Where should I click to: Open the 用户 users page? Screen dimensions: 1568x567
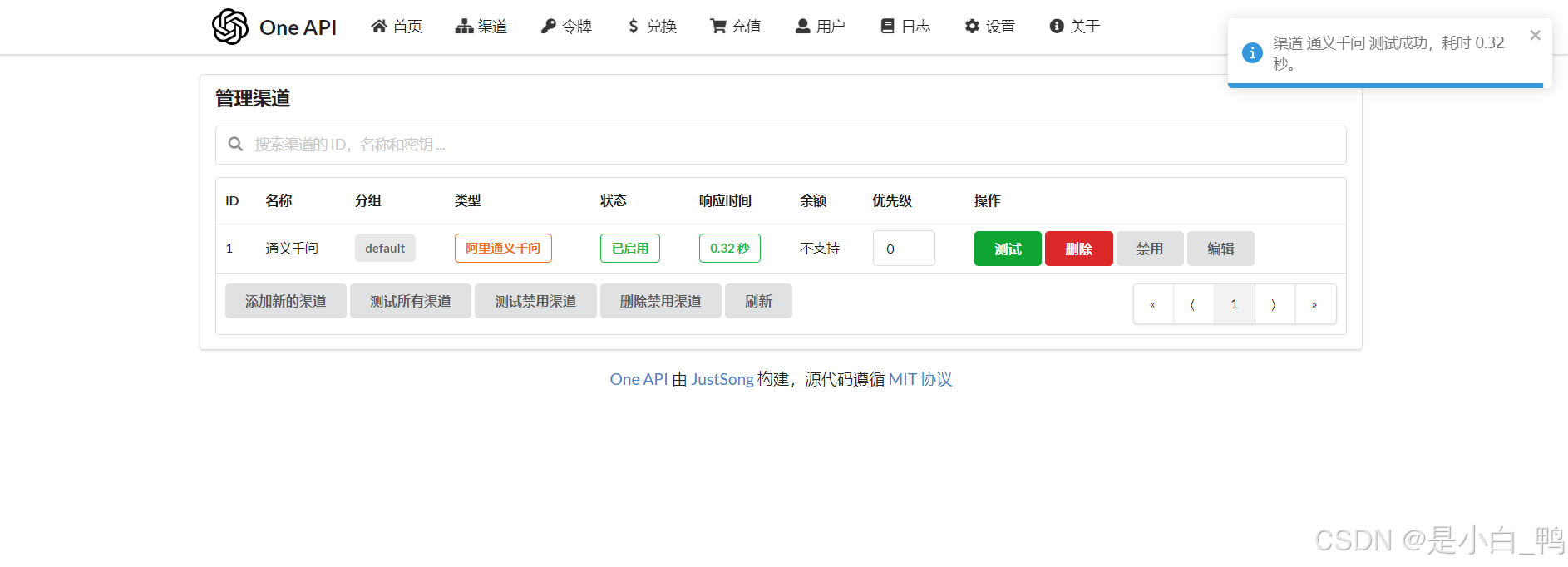(x=821, y=27)
